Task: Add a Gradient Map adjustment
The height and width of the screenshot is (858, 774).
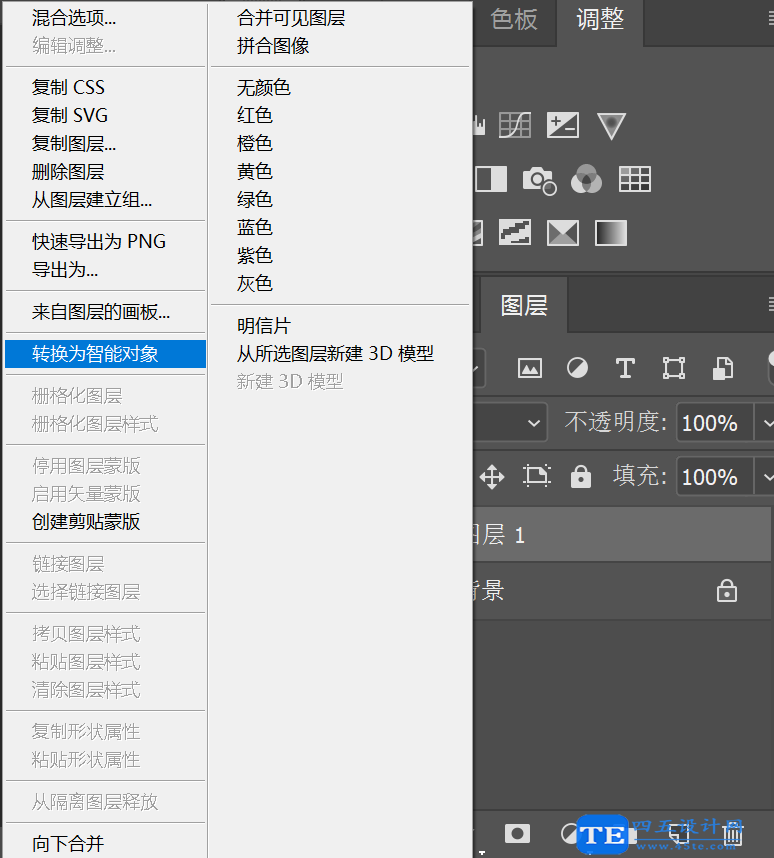Action: point(611,233)
